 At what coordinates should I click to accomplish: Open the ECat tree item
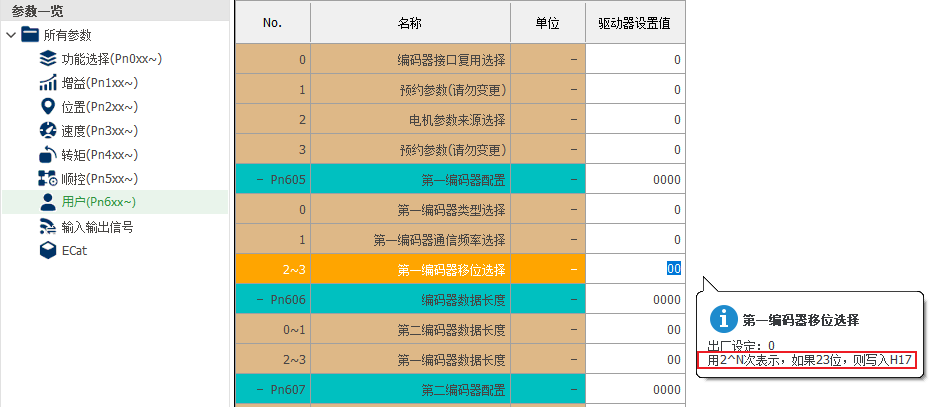click(74, 251)
